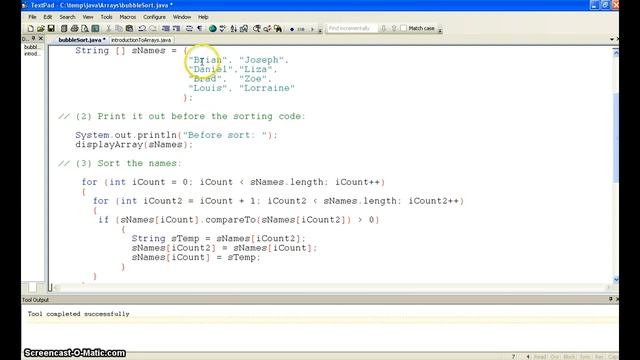The image size is (640, 360).
Task: Open the Search menu
Action: (x=67, y=17)
